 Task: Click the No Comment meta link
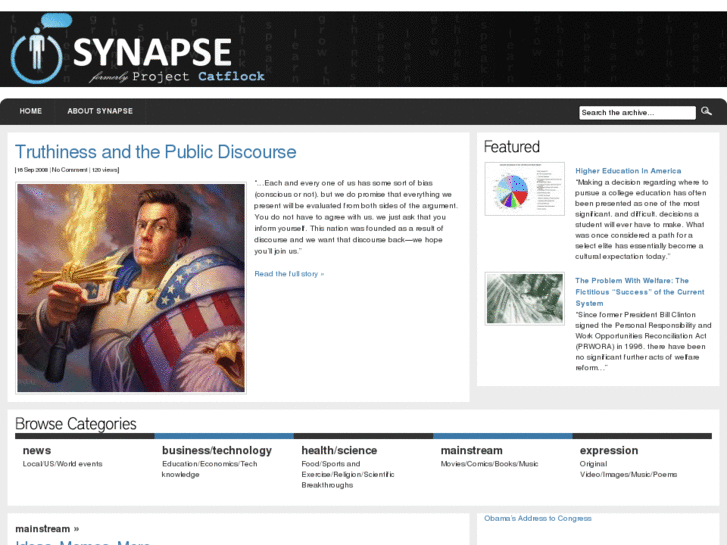pos(69,170)
